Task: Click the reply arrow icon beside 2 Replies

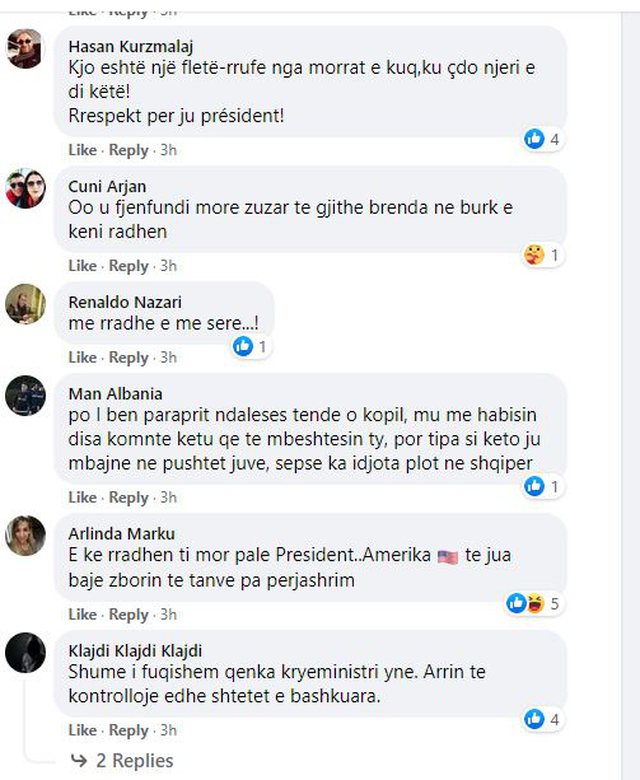Action: (x=79, y=761)
